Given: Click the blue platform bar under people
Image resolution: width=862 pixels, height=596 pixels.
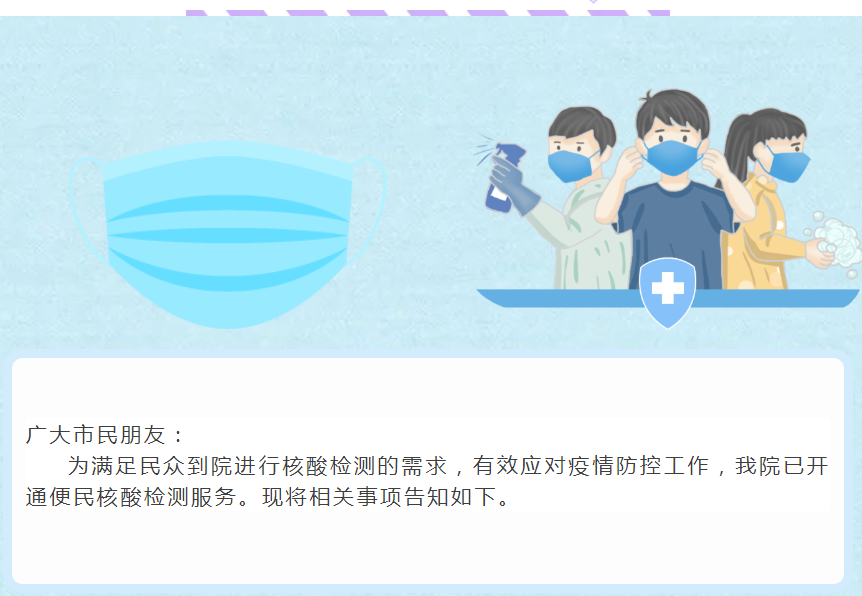Looking at the screenshot, I should point(667,298).
